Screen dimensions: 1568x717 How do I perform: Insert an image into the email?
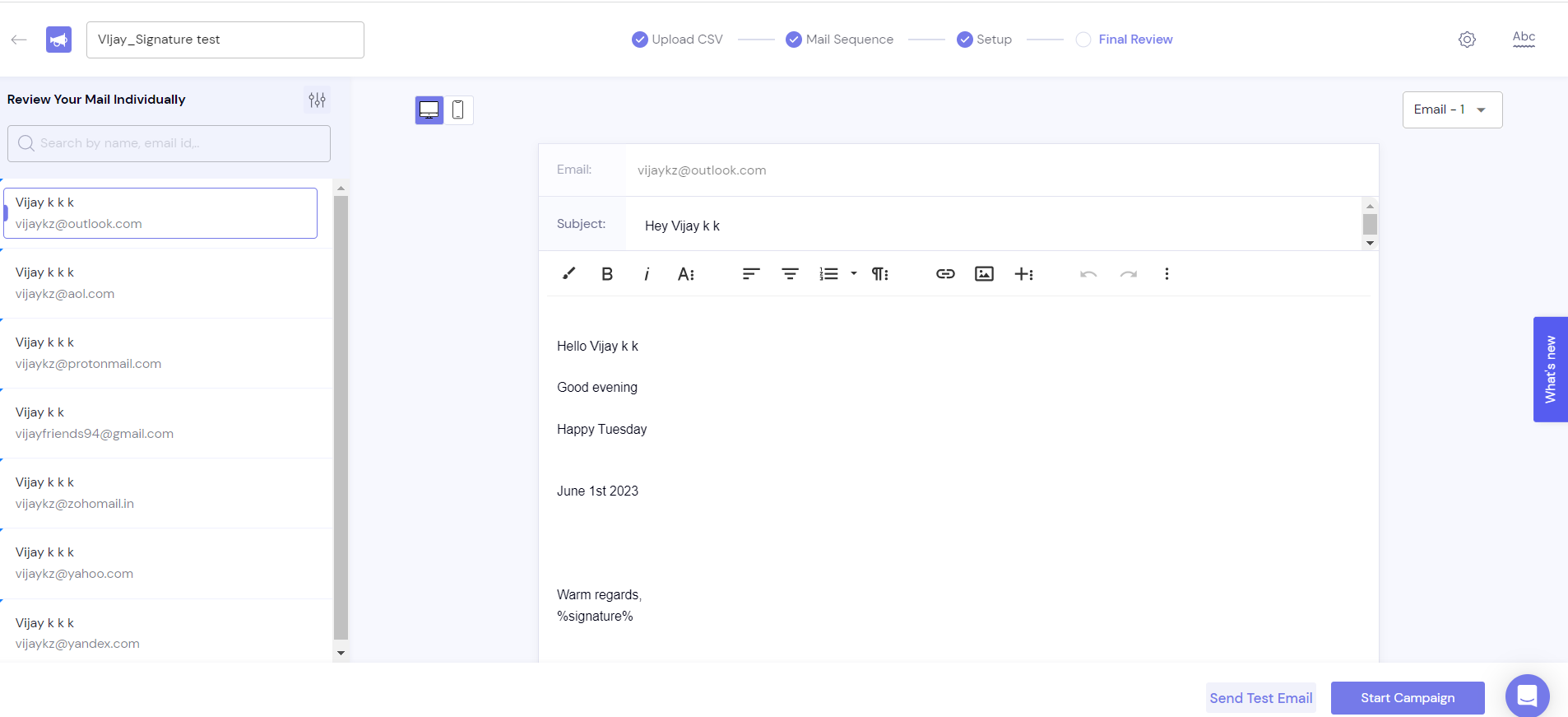[x=984, y=274]
